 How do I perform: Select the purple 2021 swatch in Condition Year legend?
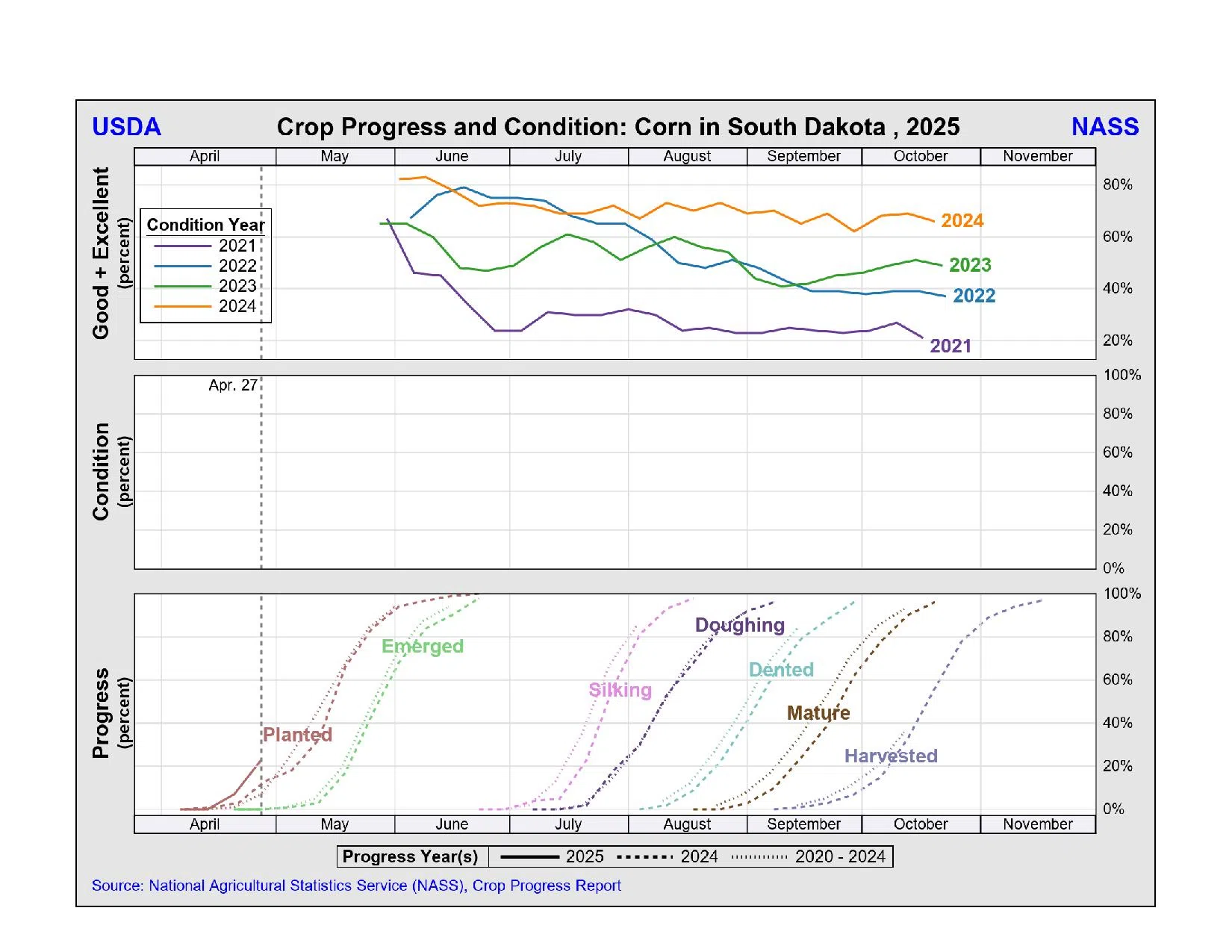point(183,246)
